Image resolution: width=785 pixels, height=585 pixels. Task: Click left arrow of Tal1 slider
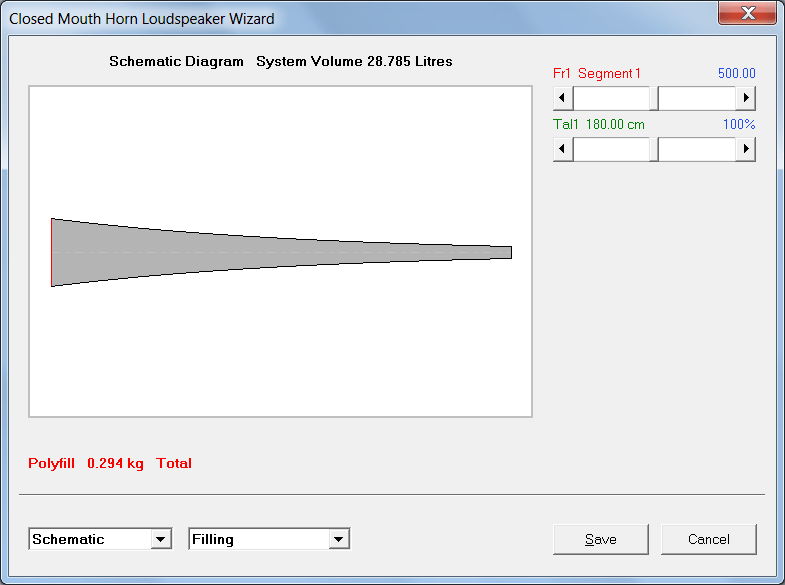point(563,149)
